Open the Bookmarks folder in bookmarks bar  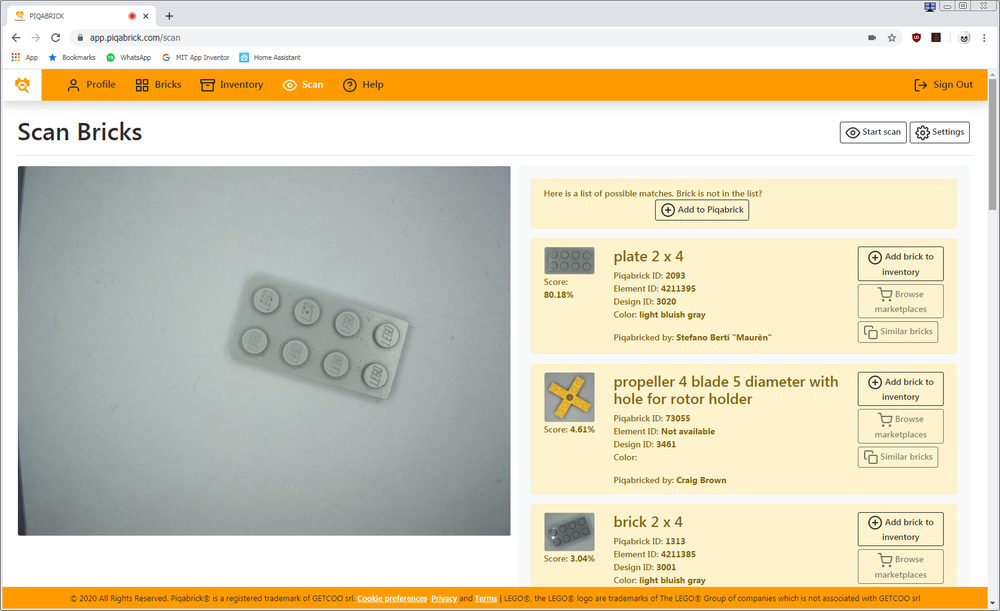coord(71,57)
